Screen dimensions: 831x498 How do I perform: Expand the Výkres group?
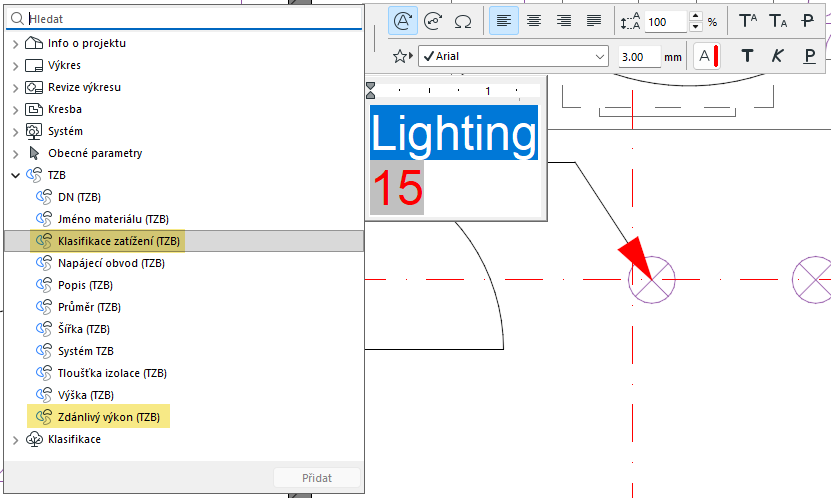(15, 66)
